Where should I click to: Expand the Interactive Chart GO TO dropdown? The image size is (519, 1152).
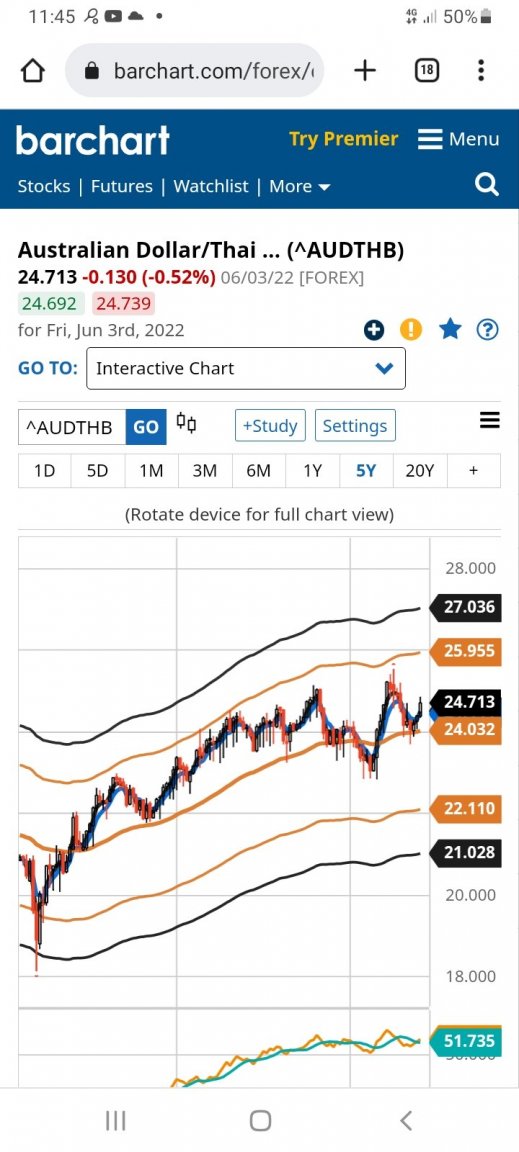coord(246,368)
